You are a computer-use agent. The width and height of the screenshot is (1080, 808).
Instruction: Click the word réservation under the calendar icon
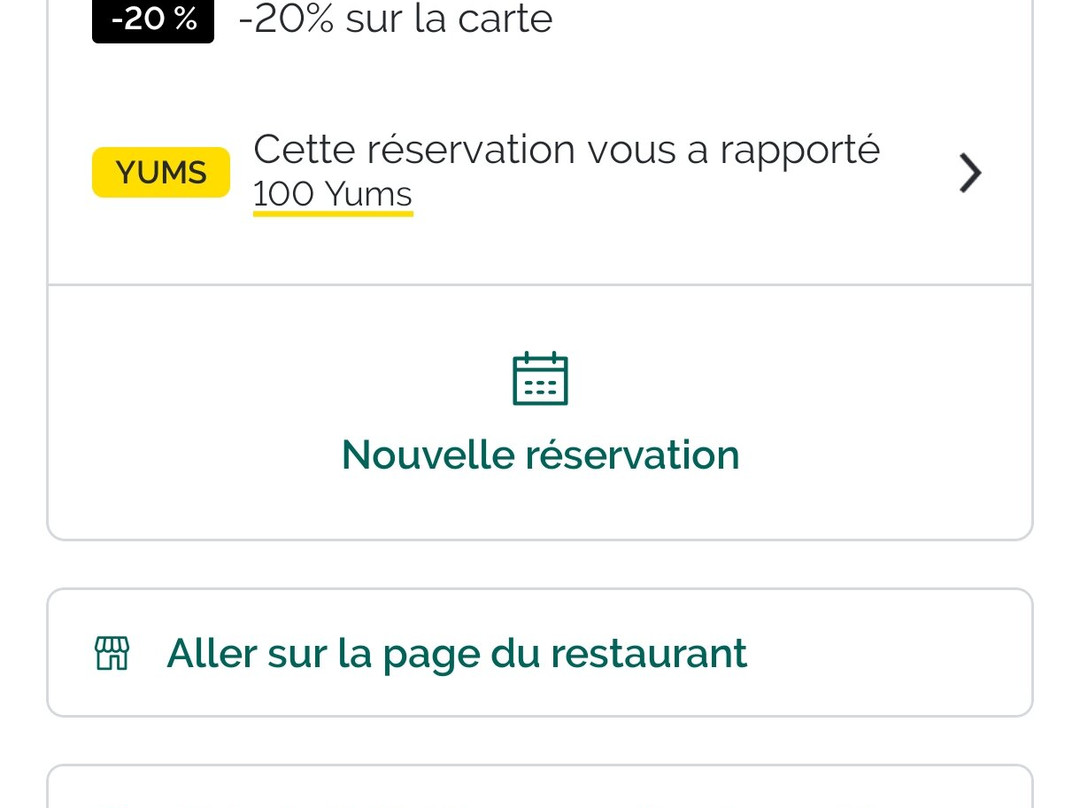[632, 455]
